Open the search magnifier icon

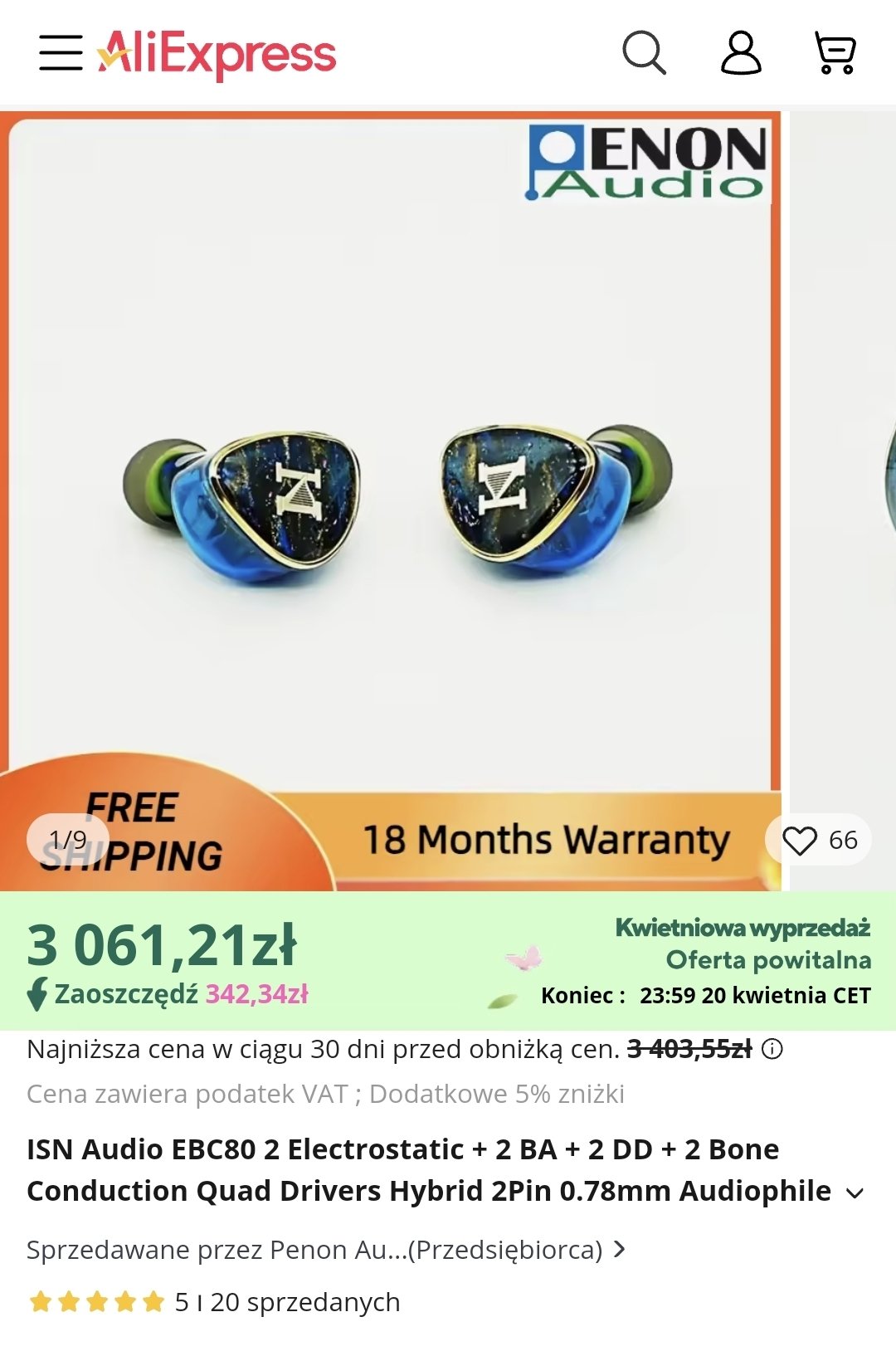644,53
